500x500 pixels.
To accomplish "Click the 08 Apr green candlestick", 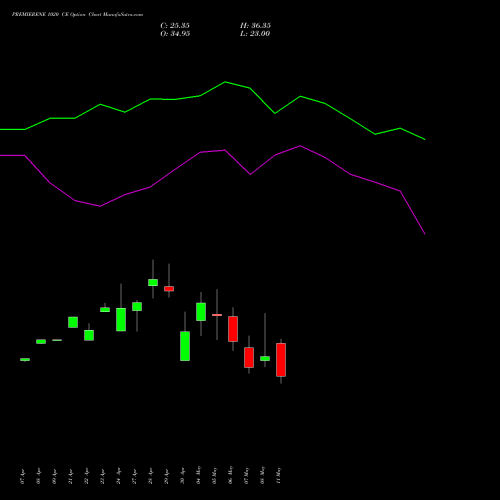I will pos(41,342).
